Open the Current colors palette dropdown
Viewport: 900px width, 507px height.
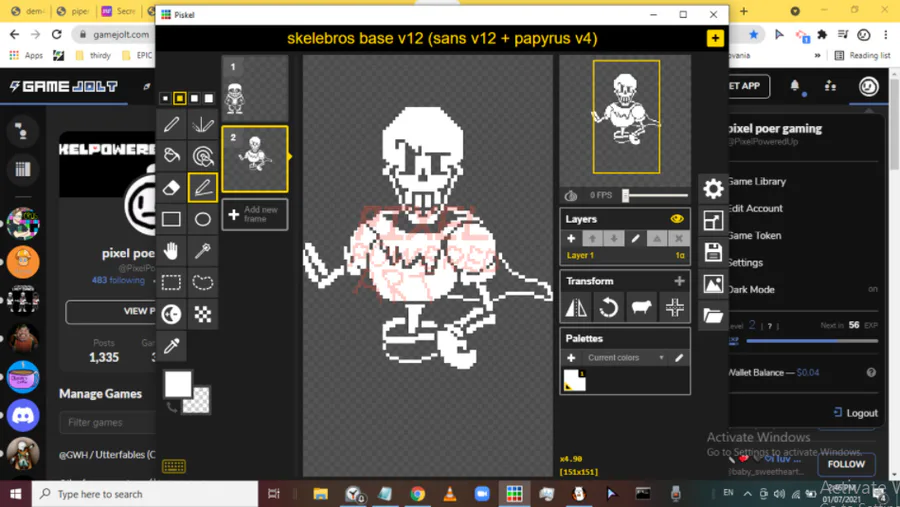625,358
